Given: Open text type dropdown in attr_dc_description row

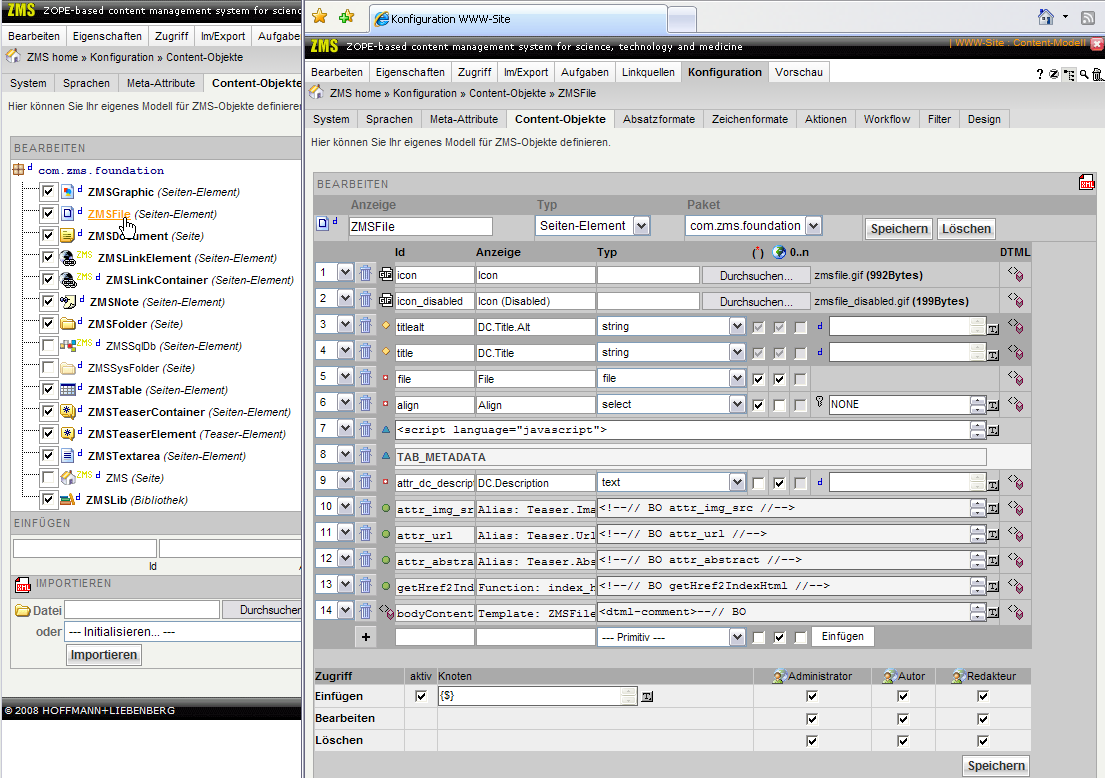Looking at the screenshot, I should point(737,482).
